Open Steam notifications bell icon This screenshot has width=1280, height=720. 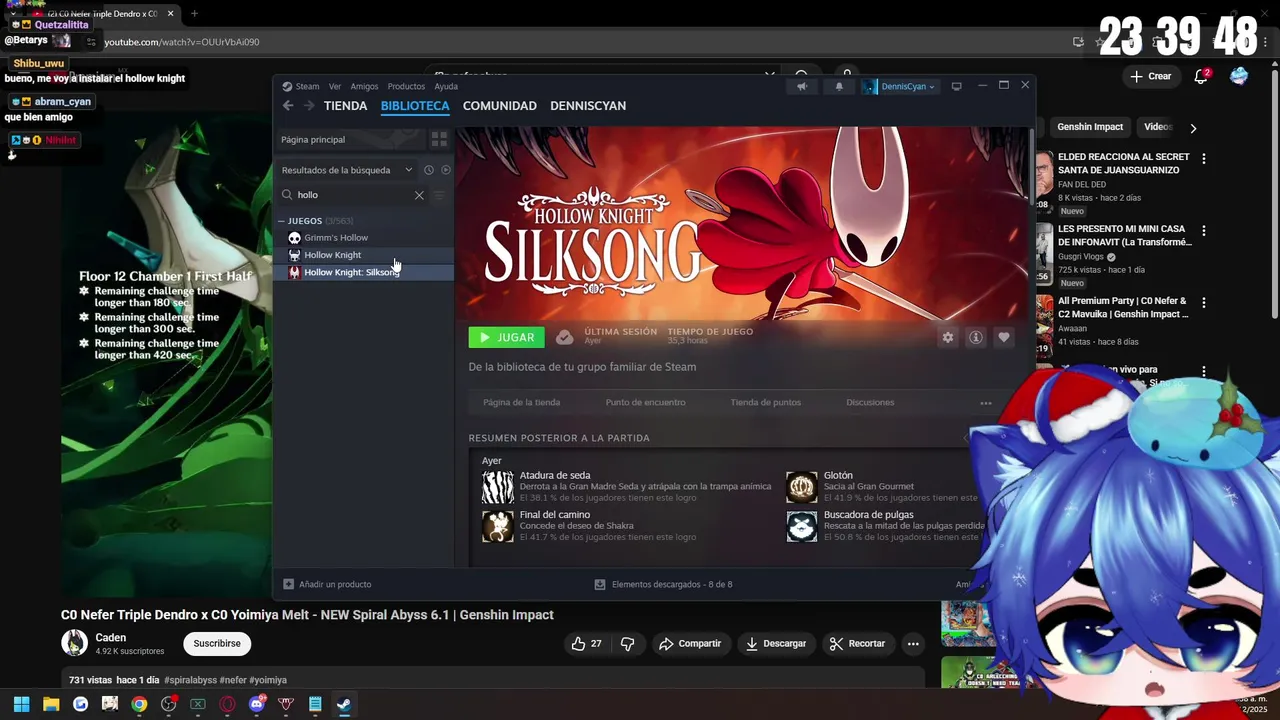[839, 86]
